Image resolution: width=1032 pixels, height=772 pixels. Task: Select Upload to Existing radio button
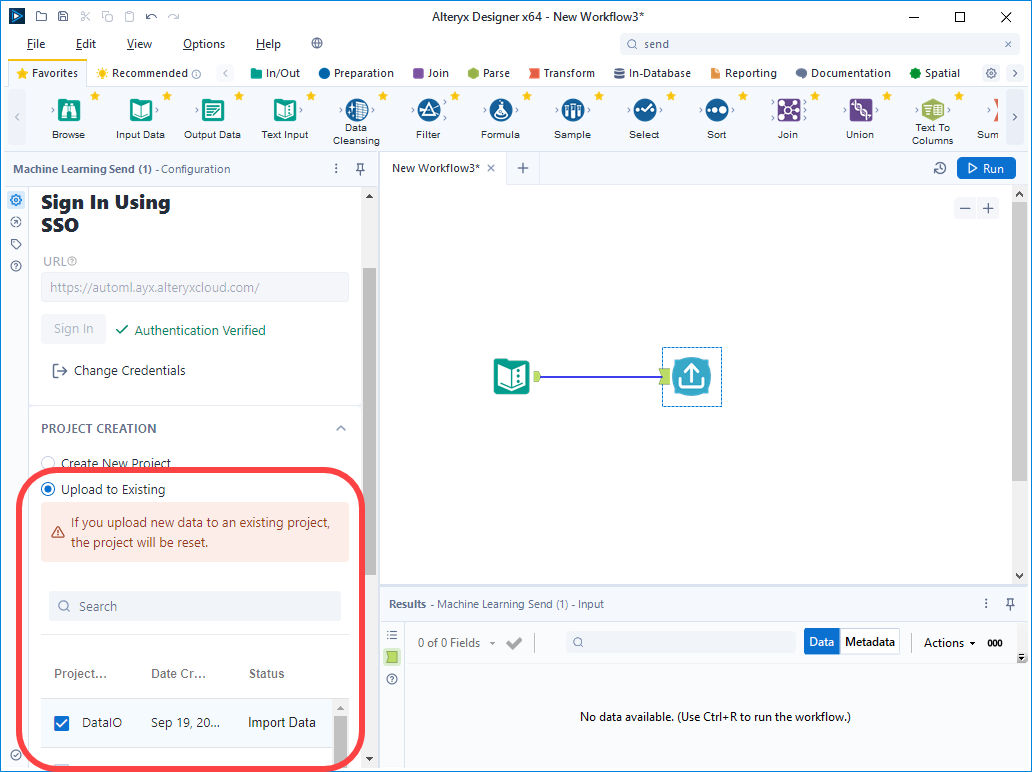(48, 489)
